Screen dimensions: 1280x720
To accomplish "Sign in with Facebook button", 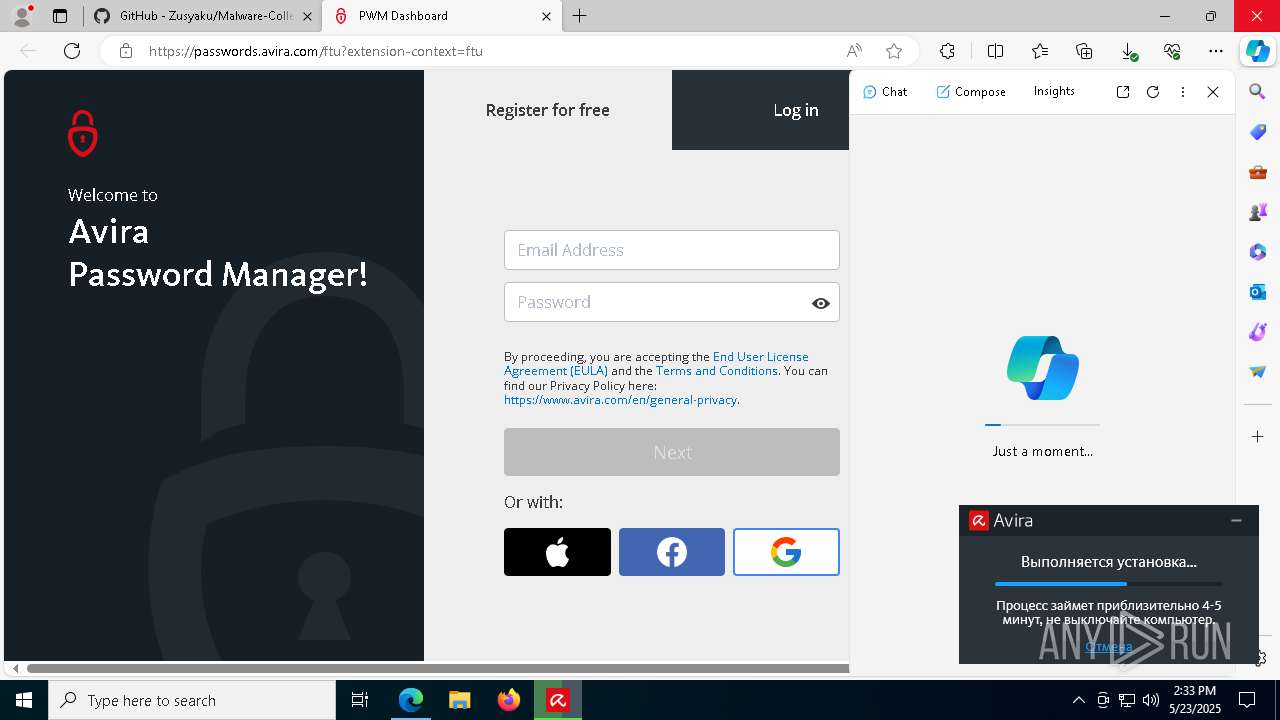I will tap(672, 552).
